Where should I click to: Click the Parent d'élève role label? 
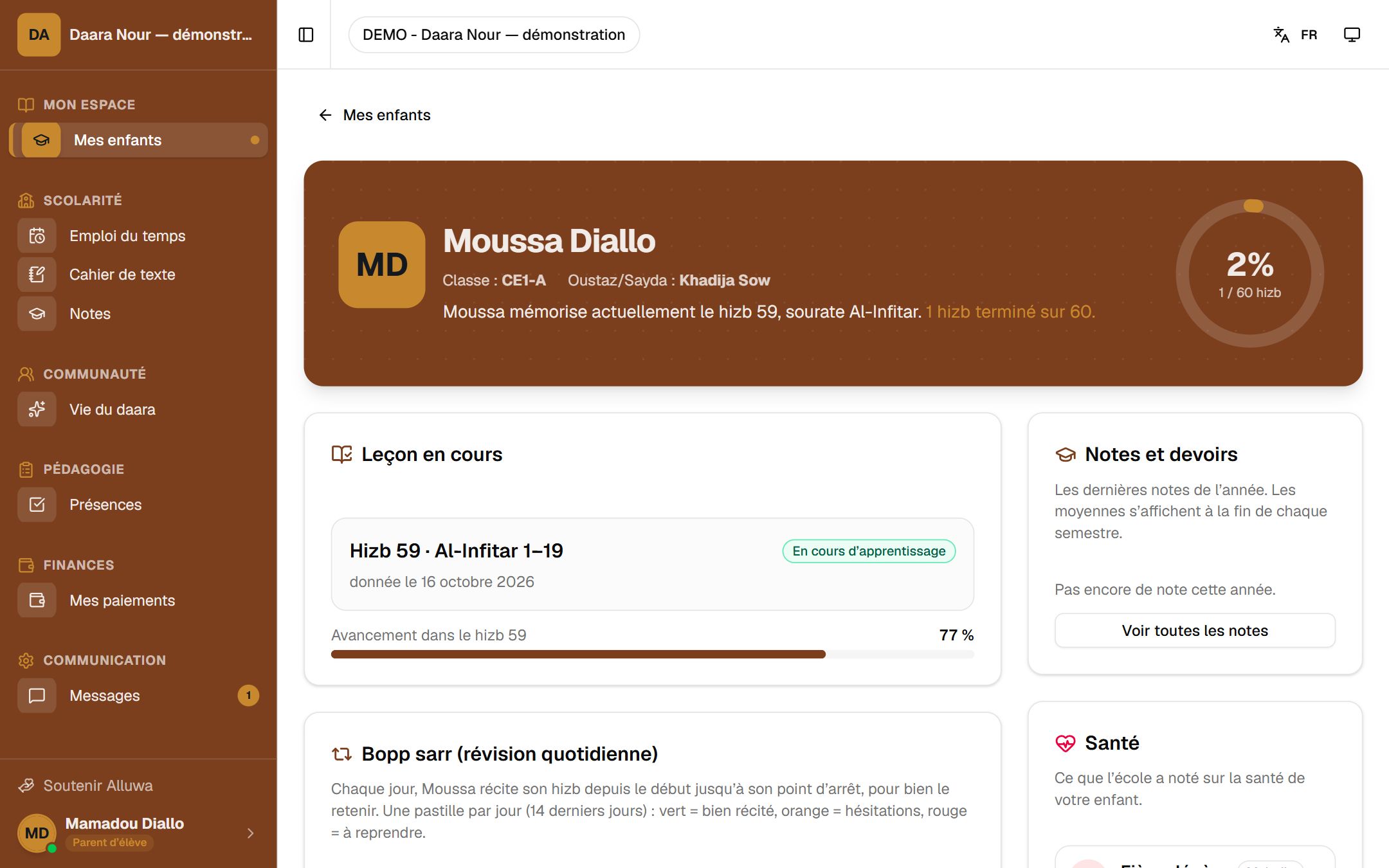pyautogui.click(x=109, y=842)
